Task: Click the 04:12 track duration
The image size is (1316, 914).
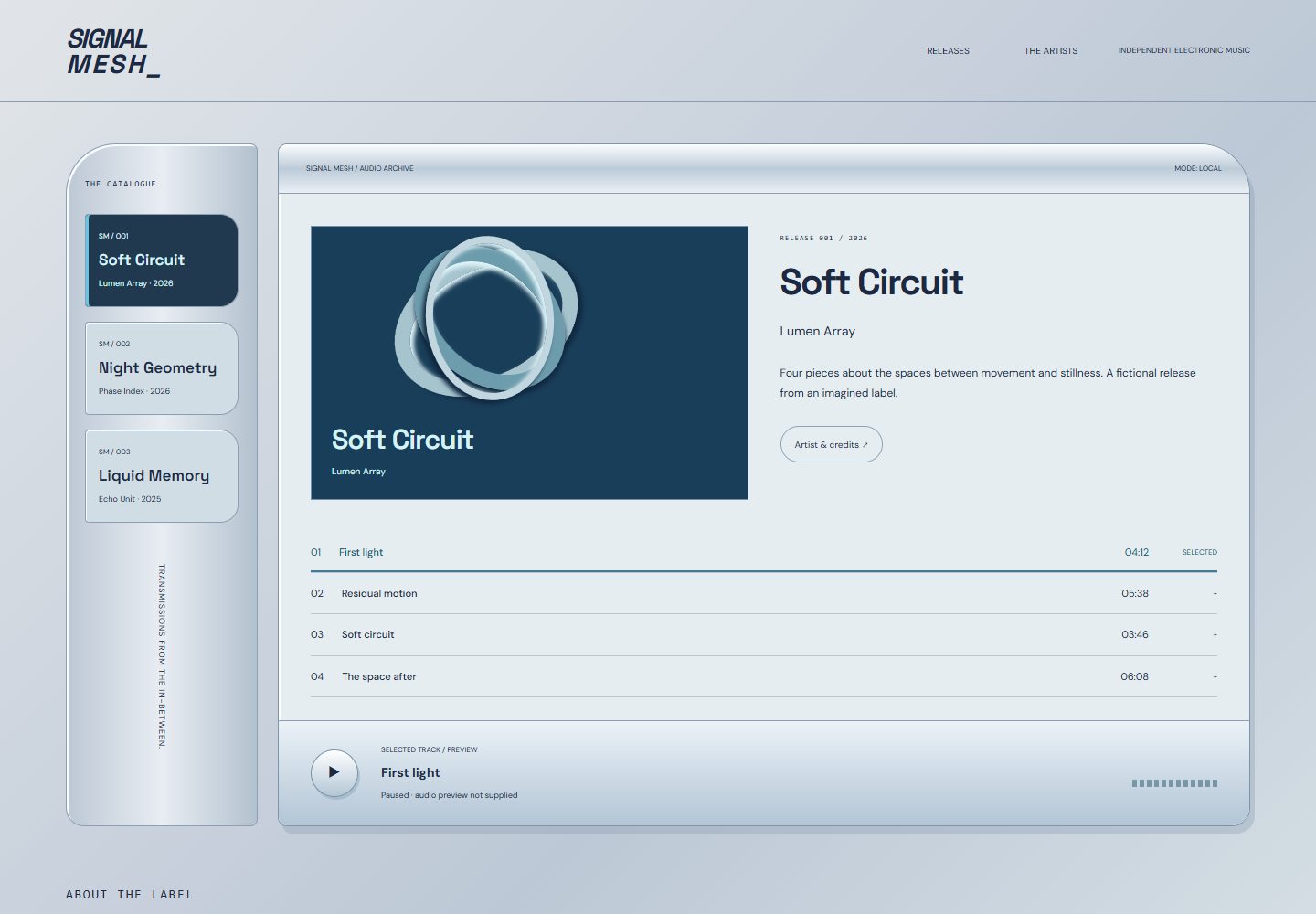Action: (1136, 552)
